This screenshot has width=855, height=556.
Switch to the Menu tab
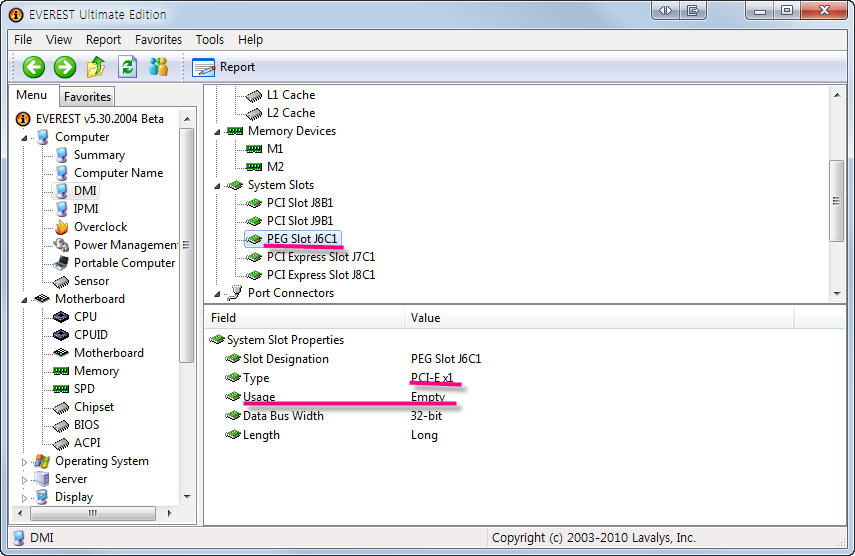32,95
